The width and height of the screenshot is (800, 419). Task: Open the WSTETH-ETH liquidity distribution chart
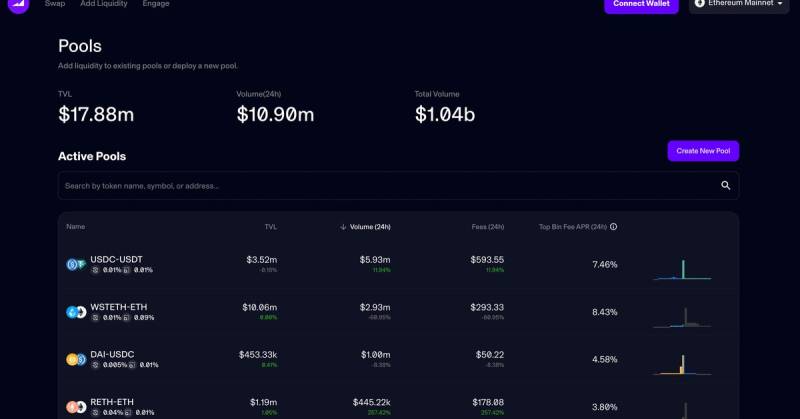pyautogui.click(x=682, y=317)
